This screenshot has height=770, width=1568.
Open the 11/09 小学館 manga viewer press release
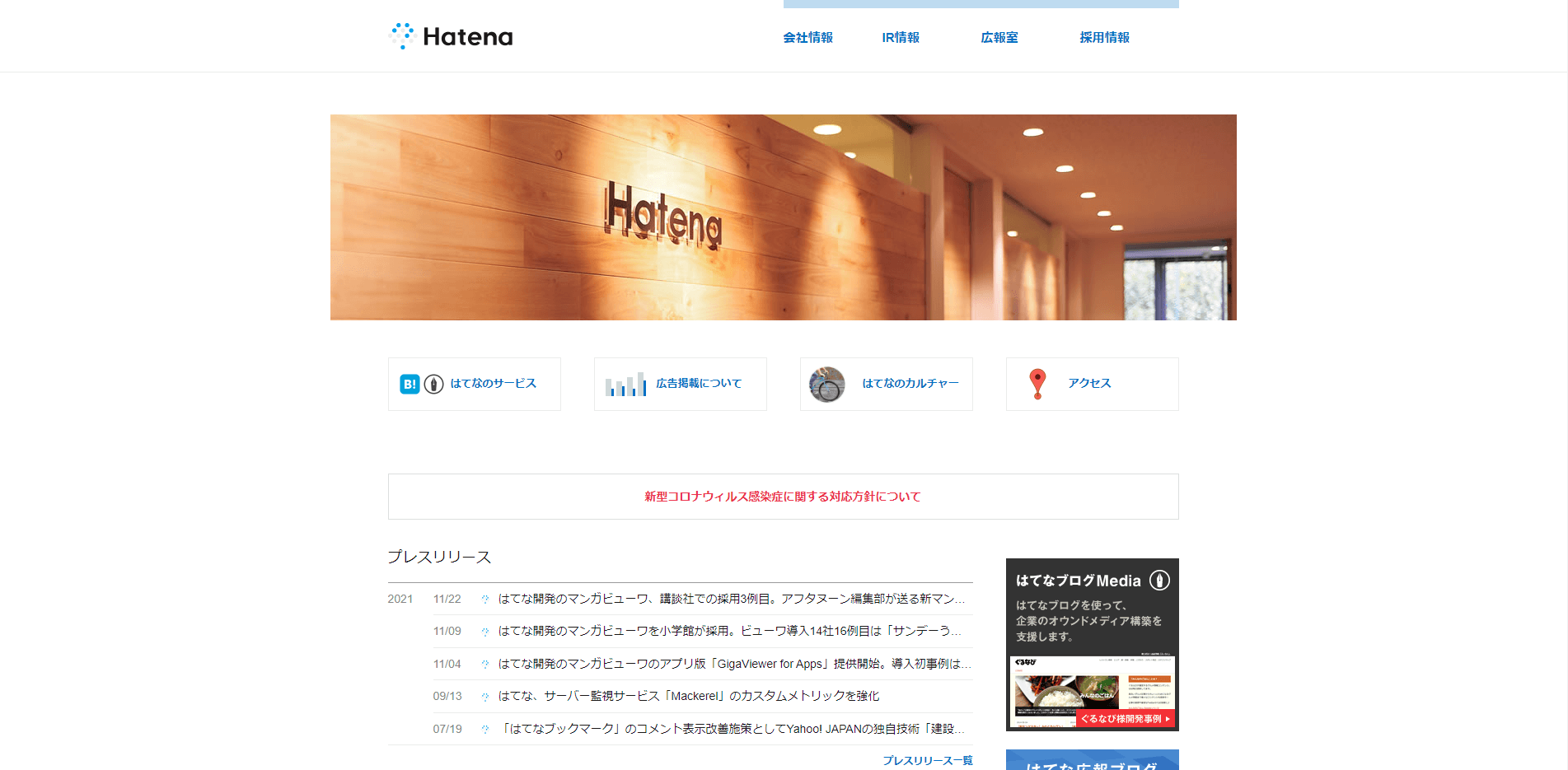click(730, 631)
